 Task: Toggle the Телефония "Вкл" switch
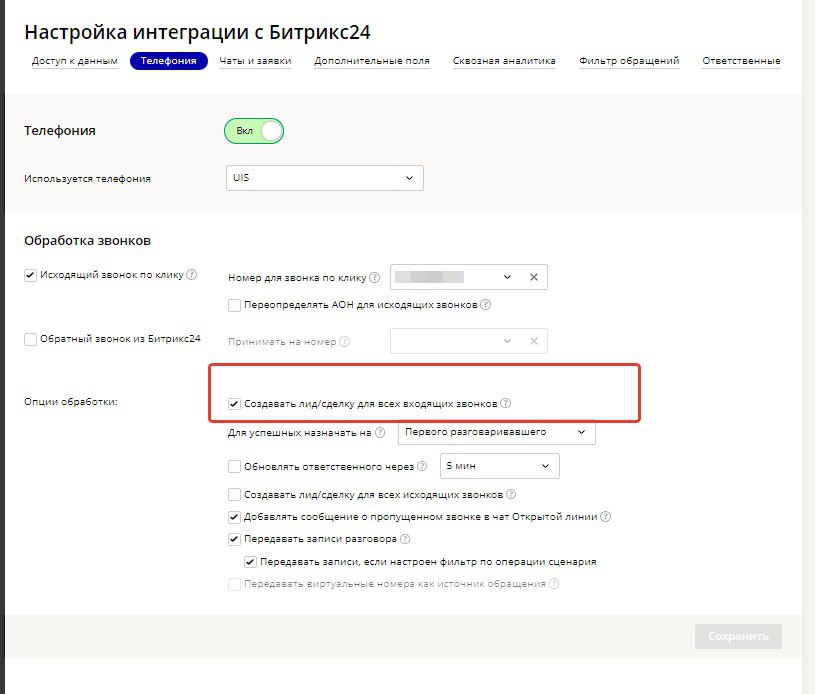[254, 131]
